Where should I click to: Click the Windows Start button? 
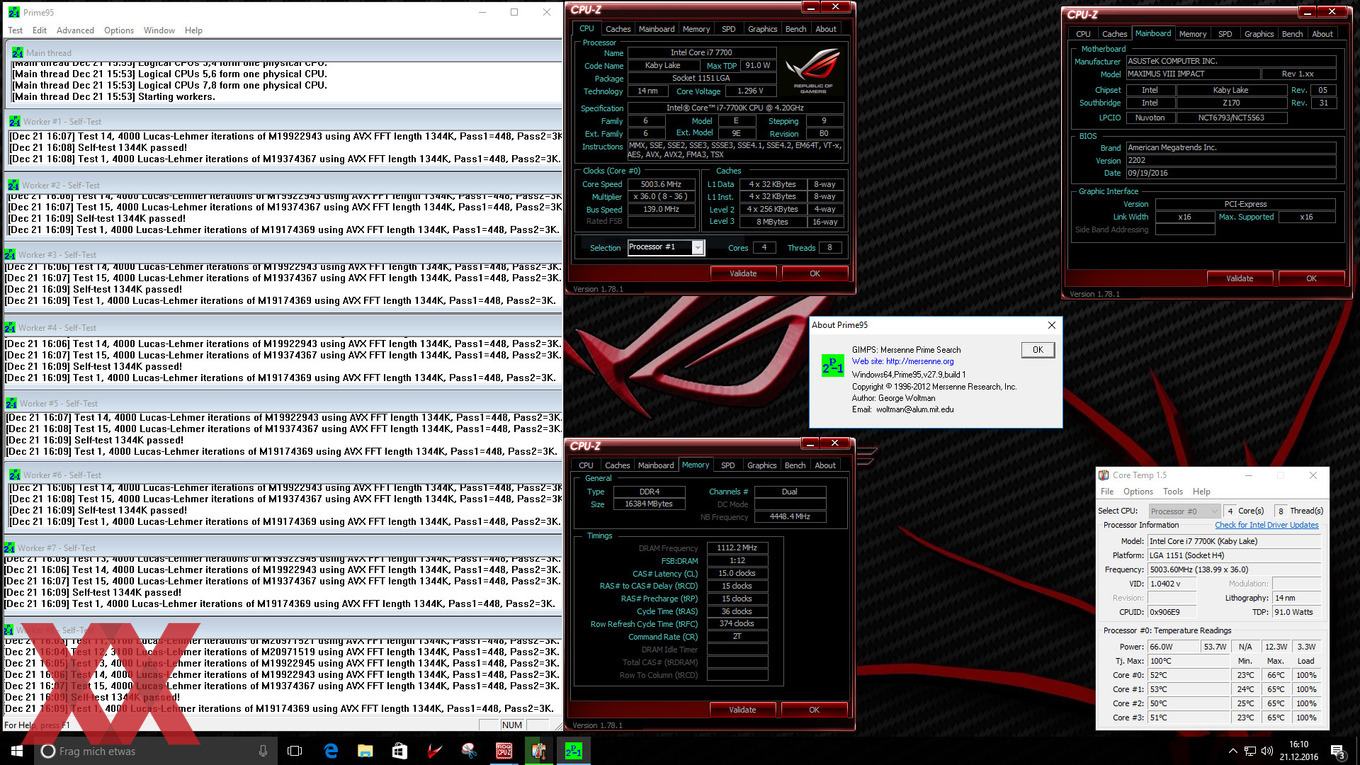pos(17,750)
